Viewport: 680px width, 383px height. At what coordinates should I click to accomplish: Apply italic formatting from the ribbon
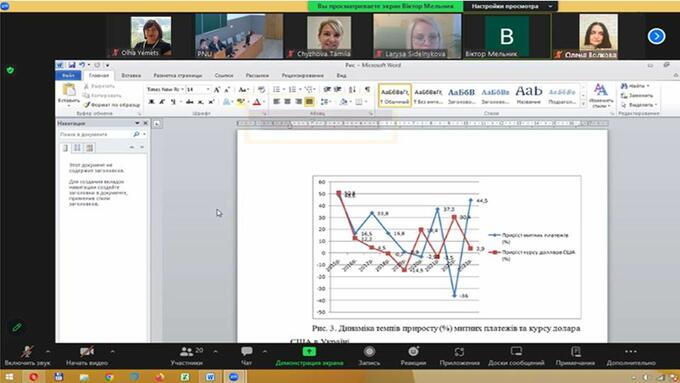click(162, 102)
